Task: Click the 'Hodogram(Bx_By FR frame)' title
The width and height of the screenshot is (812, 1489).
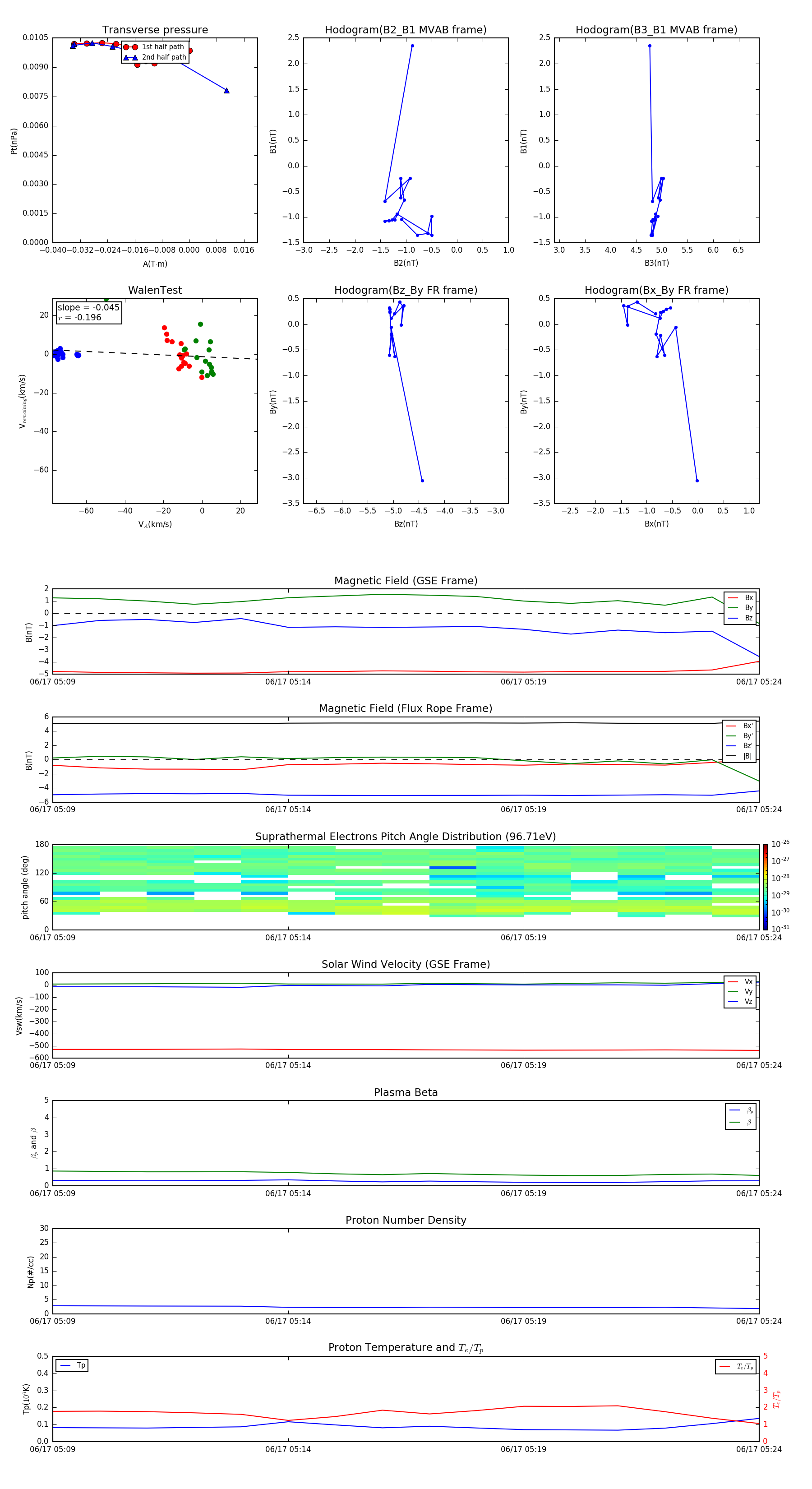Action: point(656,290)
